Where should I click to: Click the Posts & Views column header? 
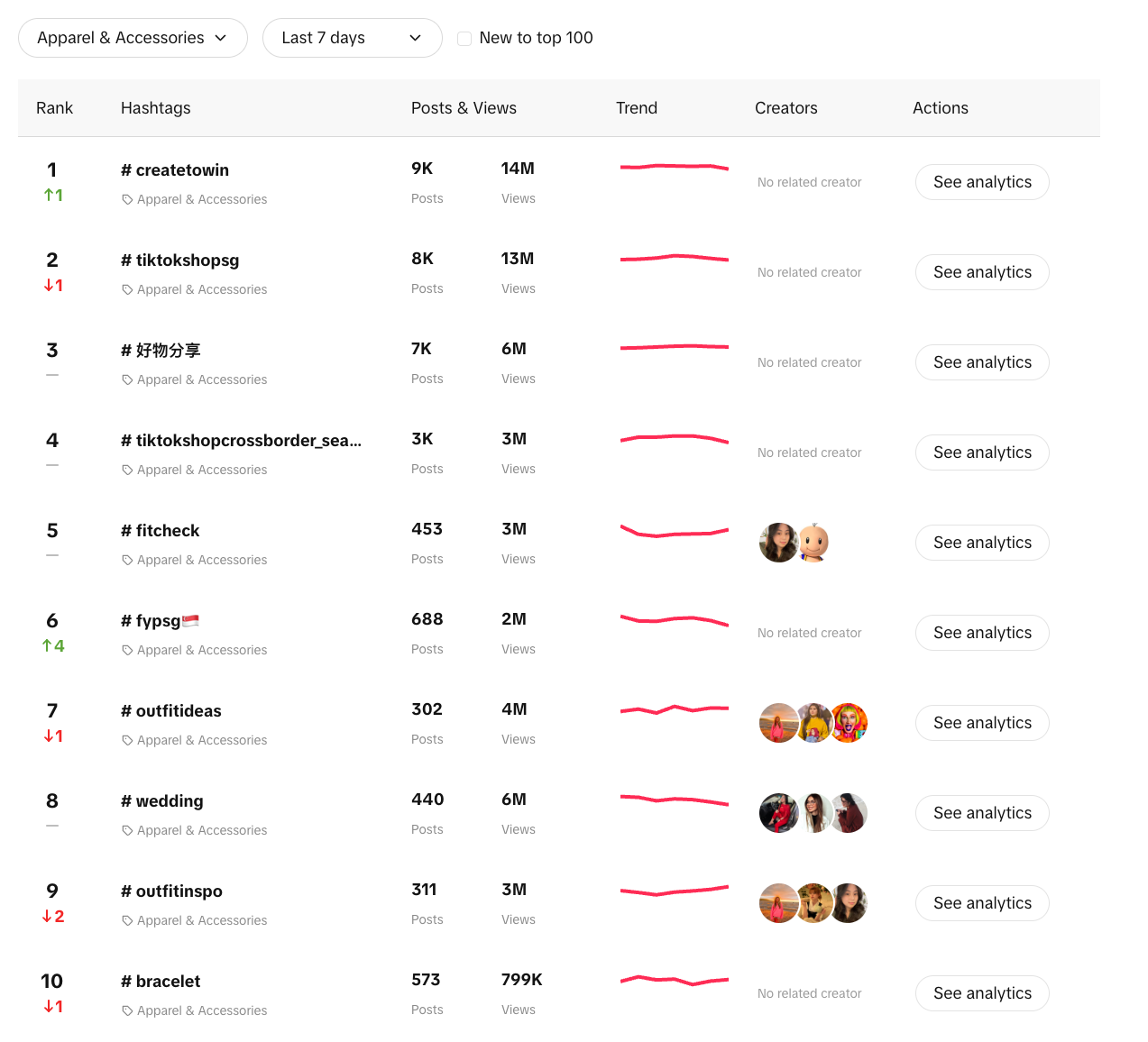464,108
